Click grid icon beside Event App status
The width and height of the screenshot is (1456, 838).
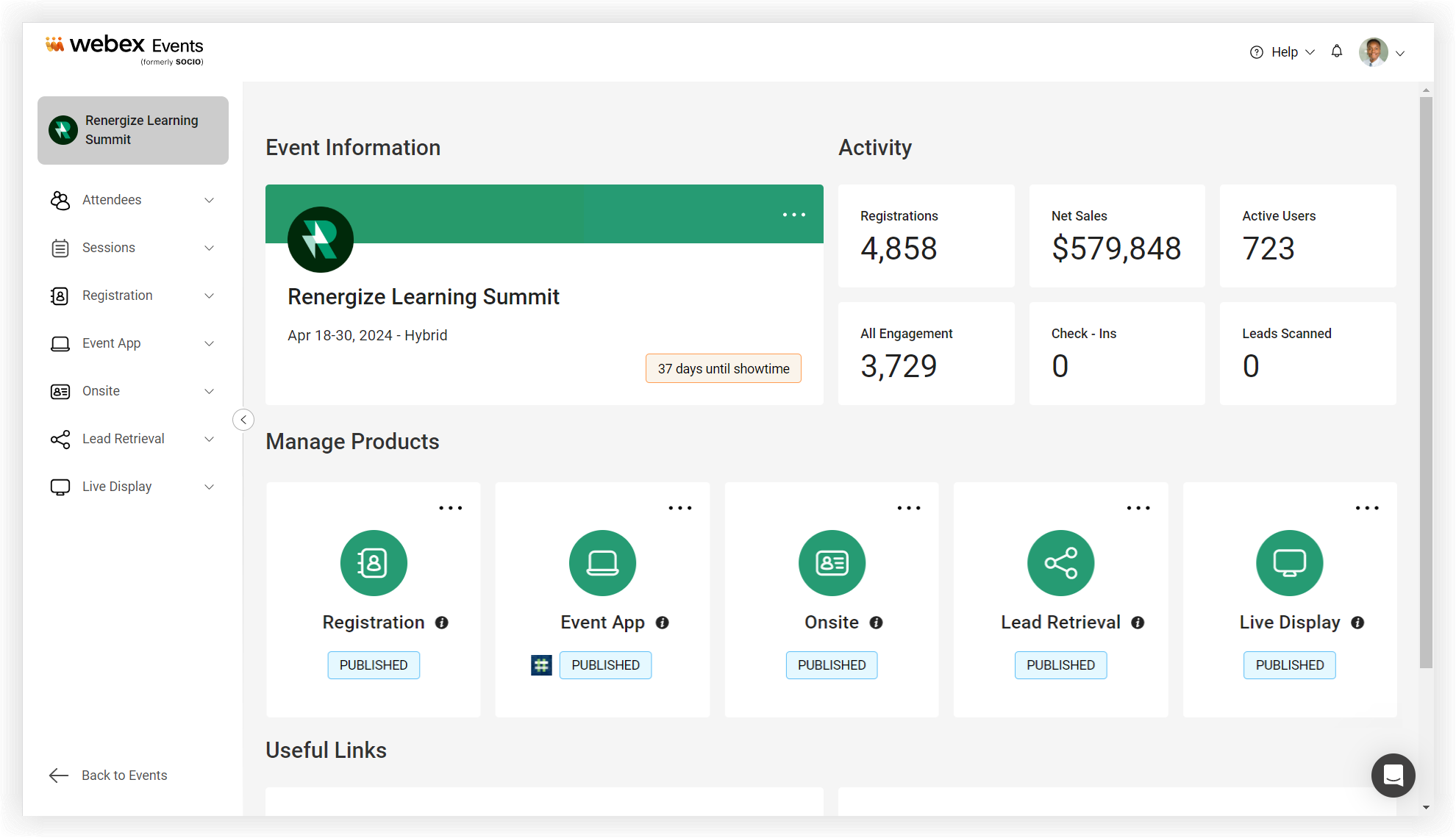[x=541, y=665]
